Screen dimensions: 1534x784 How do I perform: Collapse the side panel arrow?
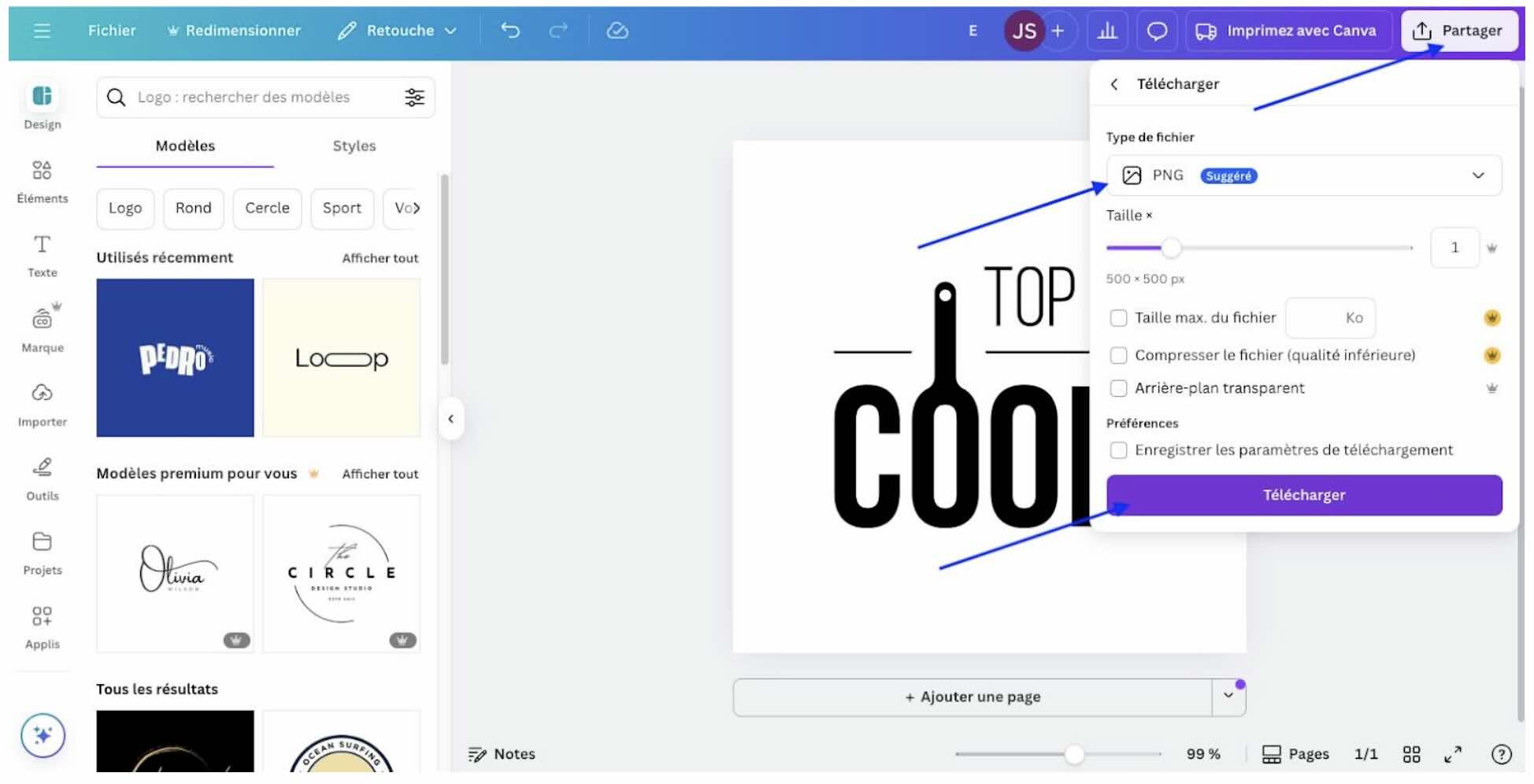(x=450, y=419)
